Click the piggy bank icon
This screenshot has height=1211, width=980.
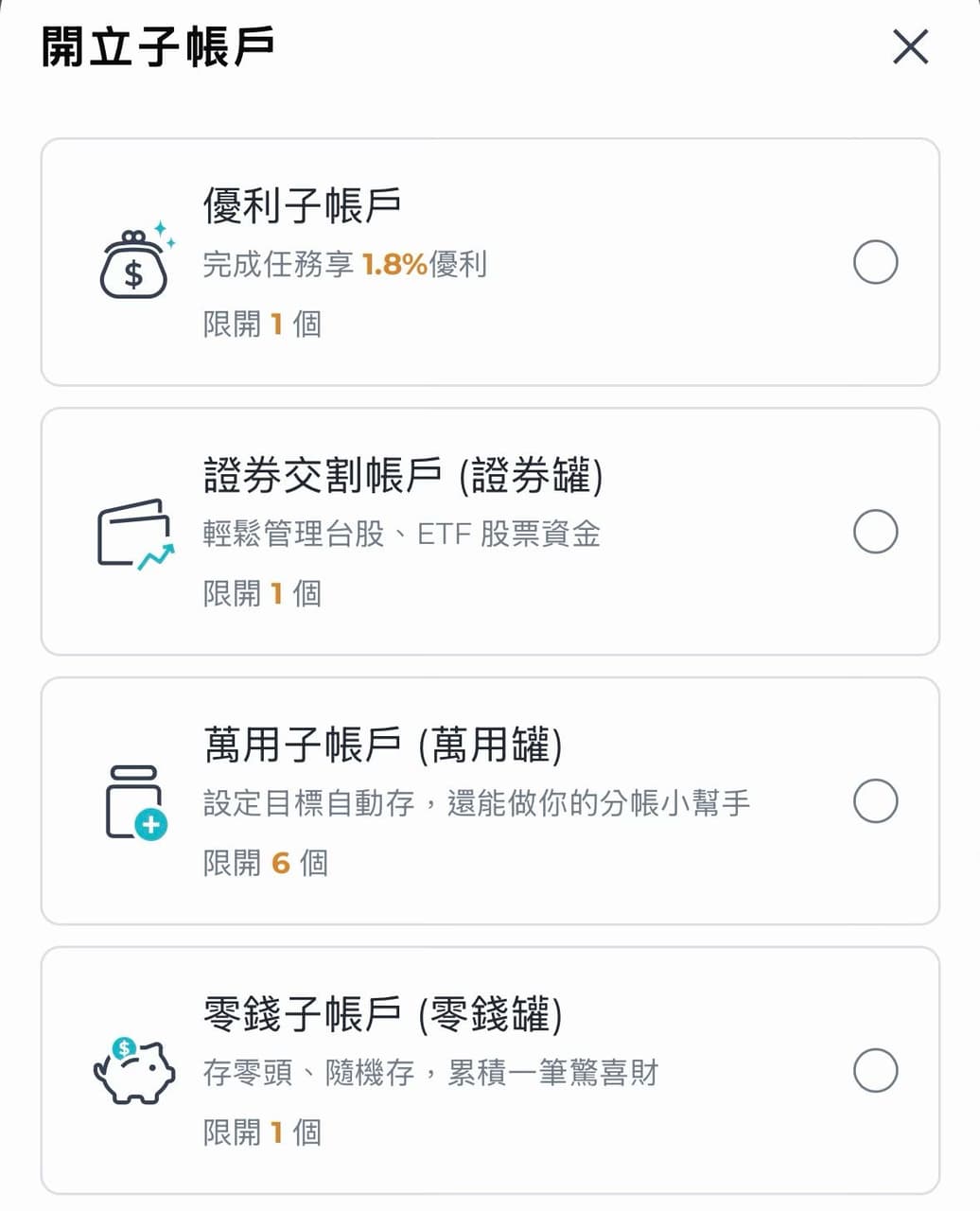[x=134, y=1071]
